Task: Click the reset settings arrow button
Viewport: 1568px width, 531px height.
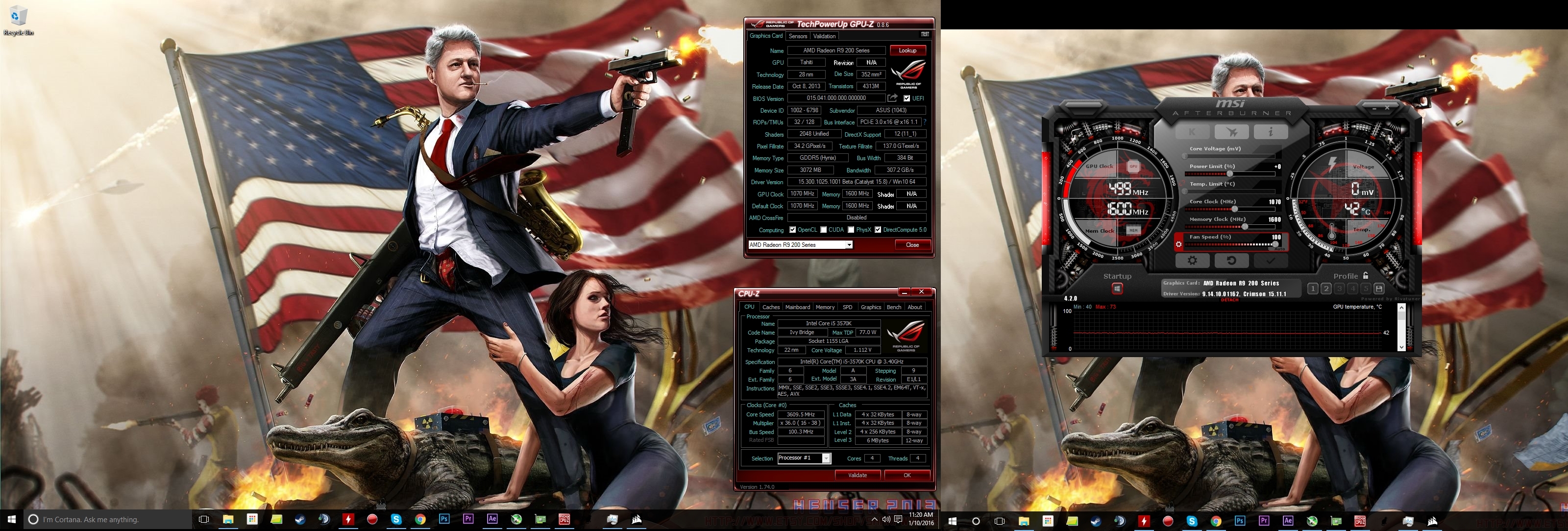Action: [x=1231, y=260]
